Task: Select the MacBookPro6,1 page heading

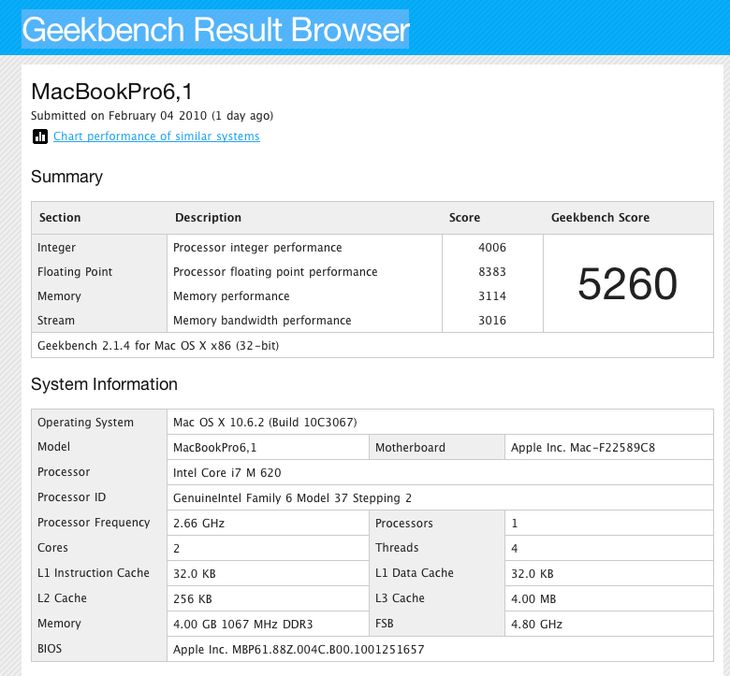Action: click(112, 91)
